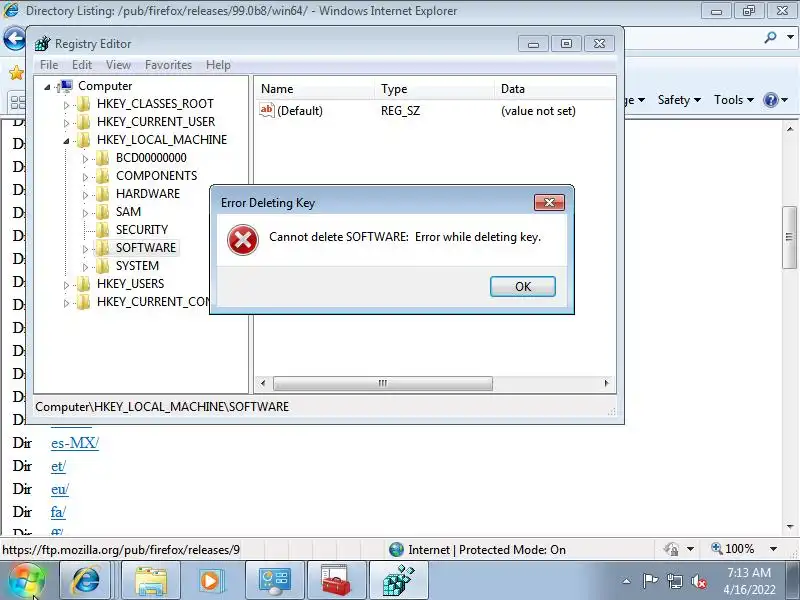Click the (value not set) data cell
This screenshot has height=600, width=800.
click(x=538, y=111)
